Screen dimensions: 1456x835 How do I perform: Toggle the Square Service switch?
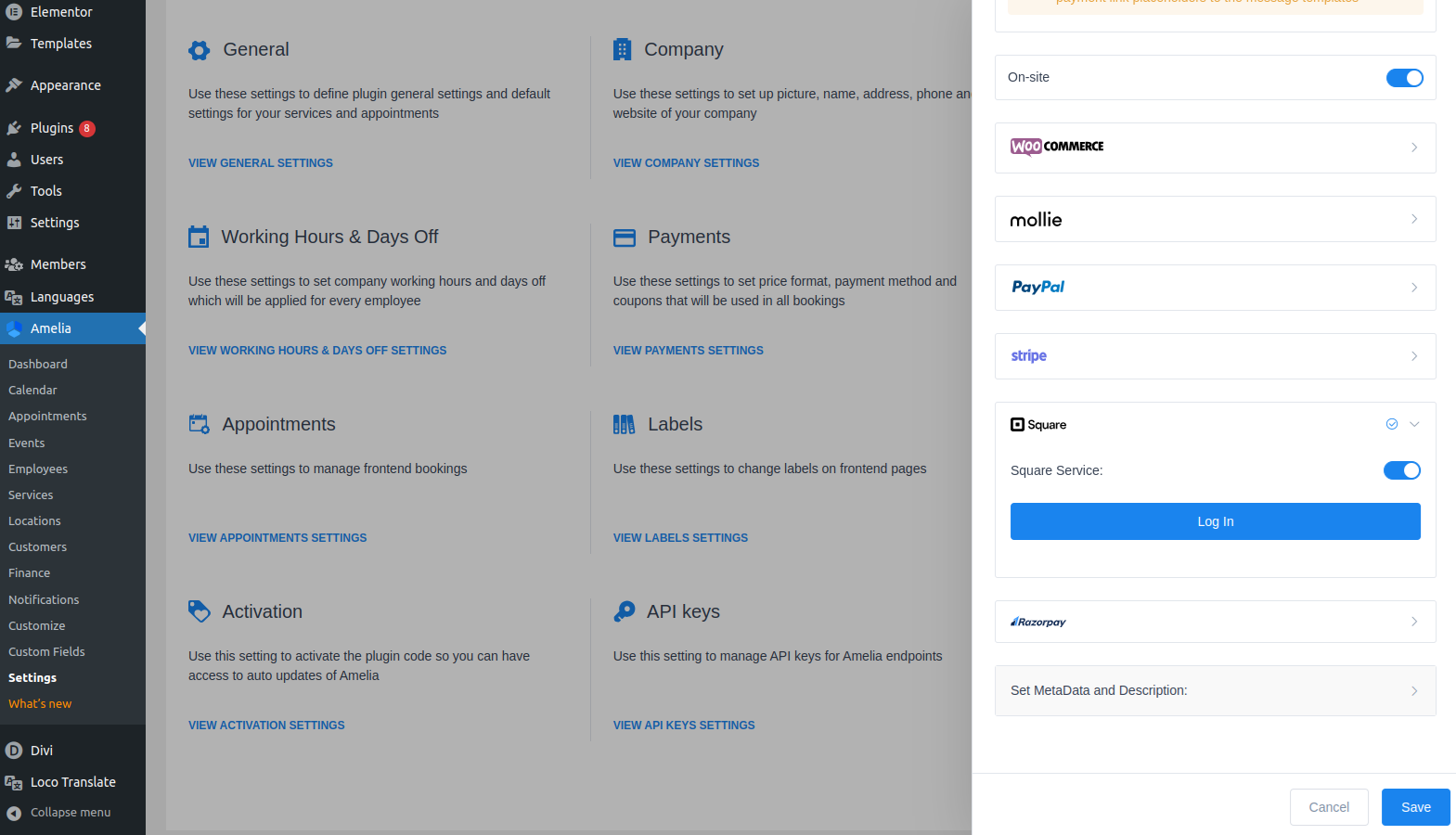click(x=1402, y=470)
